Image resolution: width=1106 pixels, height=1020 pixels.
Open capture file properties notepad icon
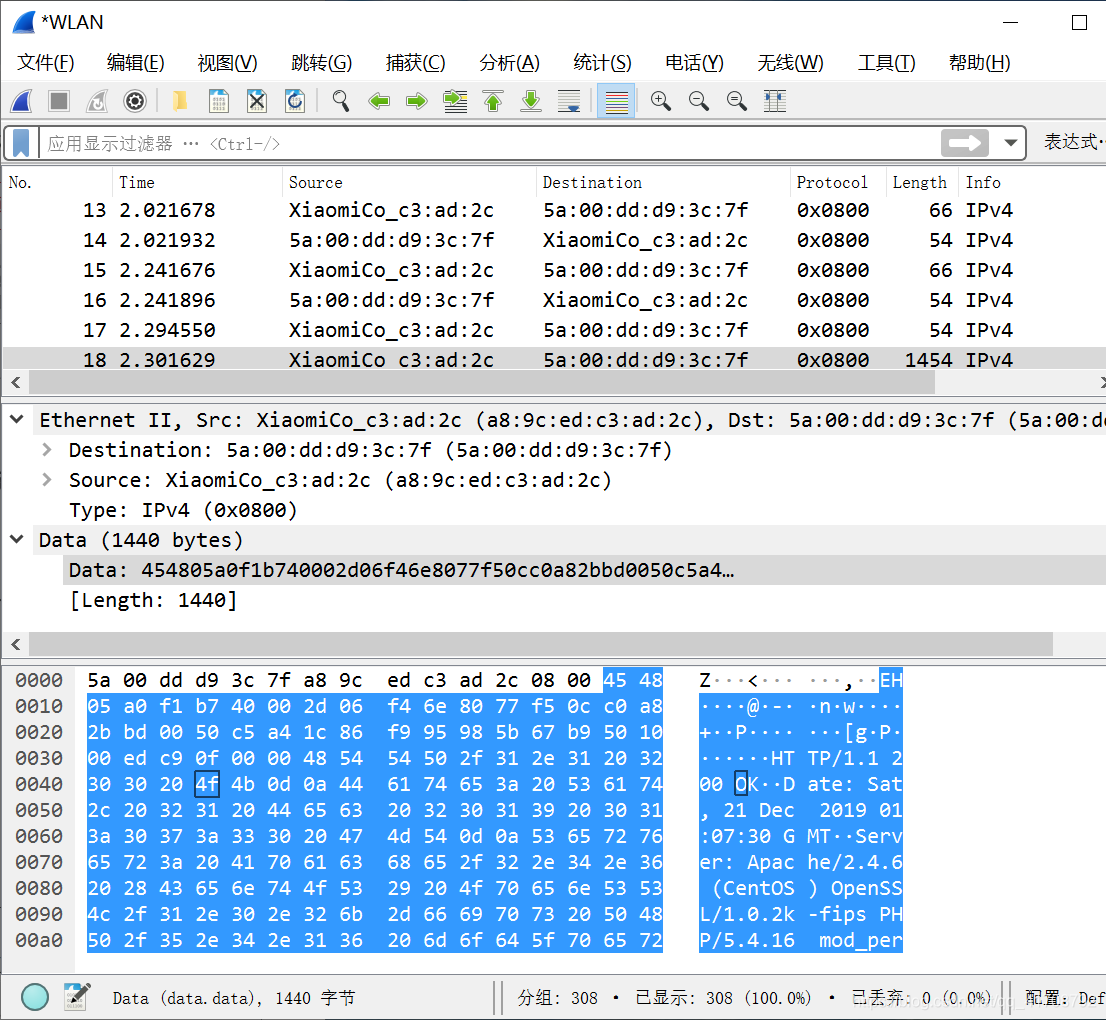point(78,996)
